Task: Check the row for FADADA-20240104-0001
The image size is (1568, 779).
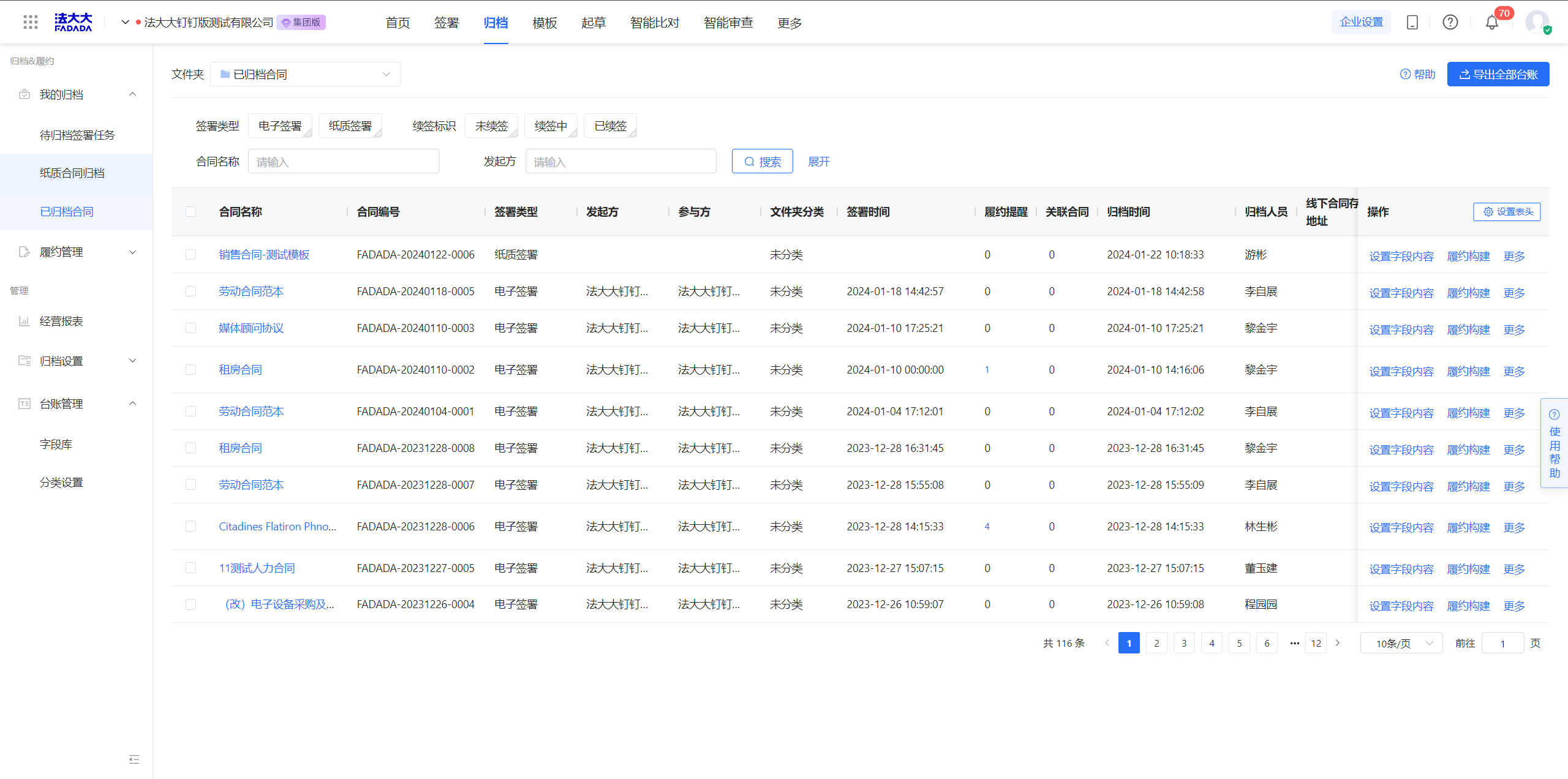Action: (191, 412)
